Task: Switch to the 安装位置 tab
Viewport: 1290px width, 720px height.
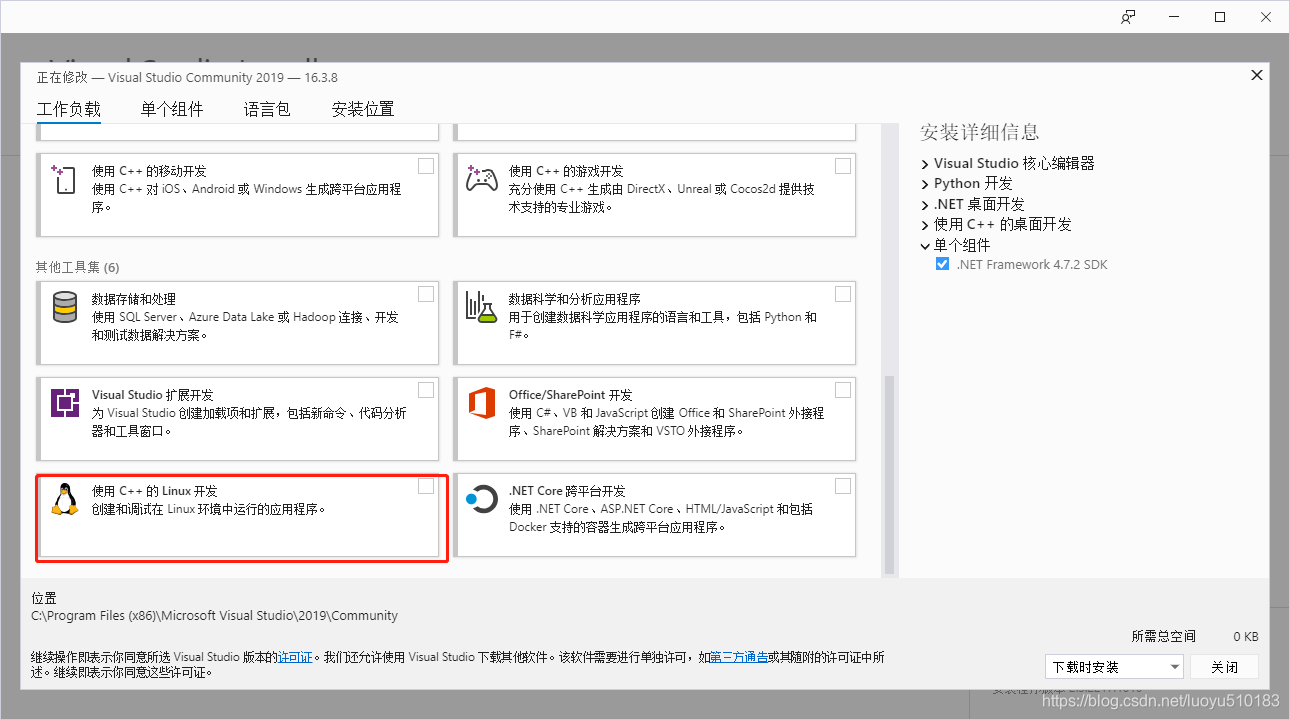Action: click(363, 110)
